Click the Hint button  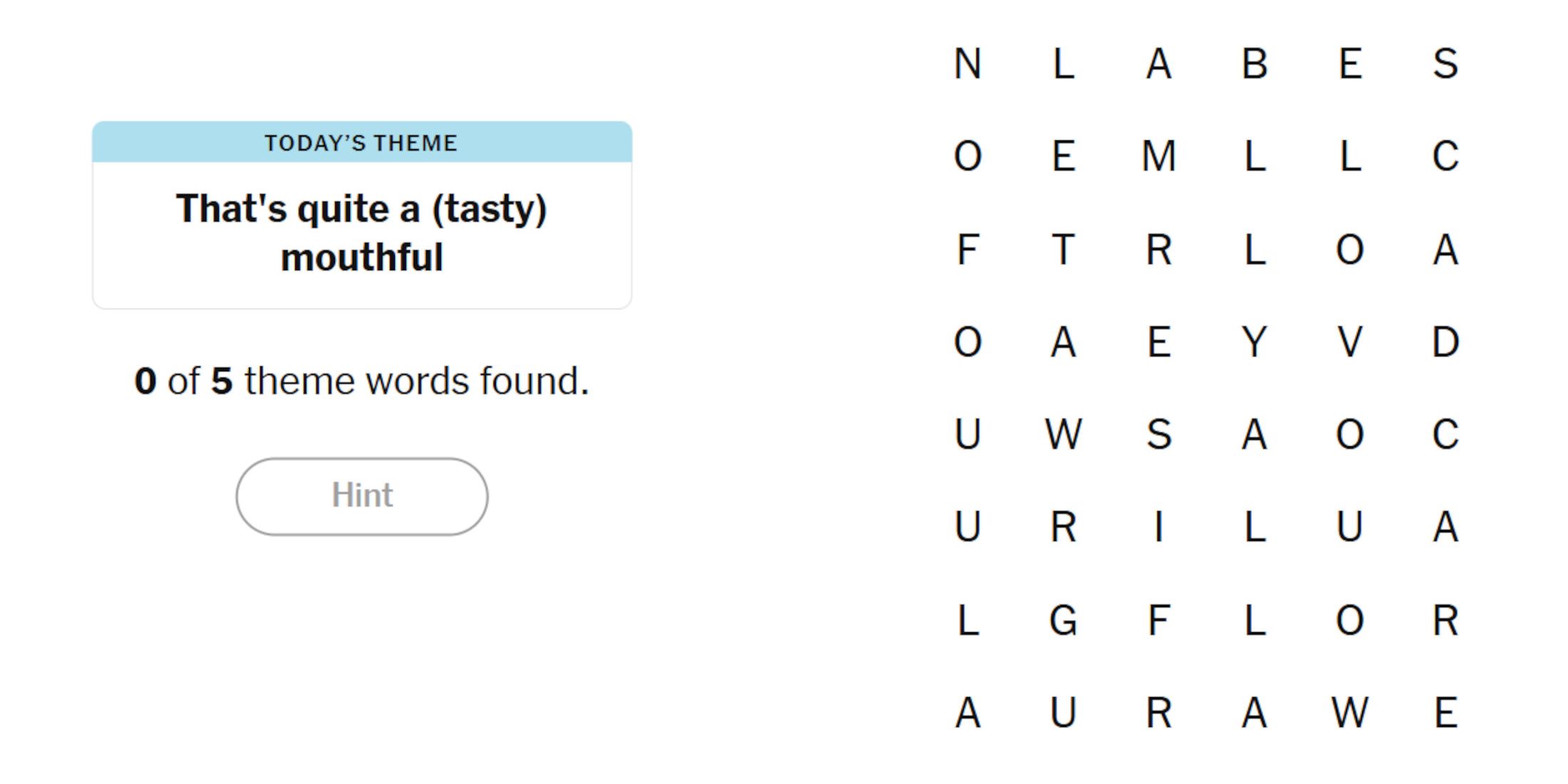(x=362, y=496)
